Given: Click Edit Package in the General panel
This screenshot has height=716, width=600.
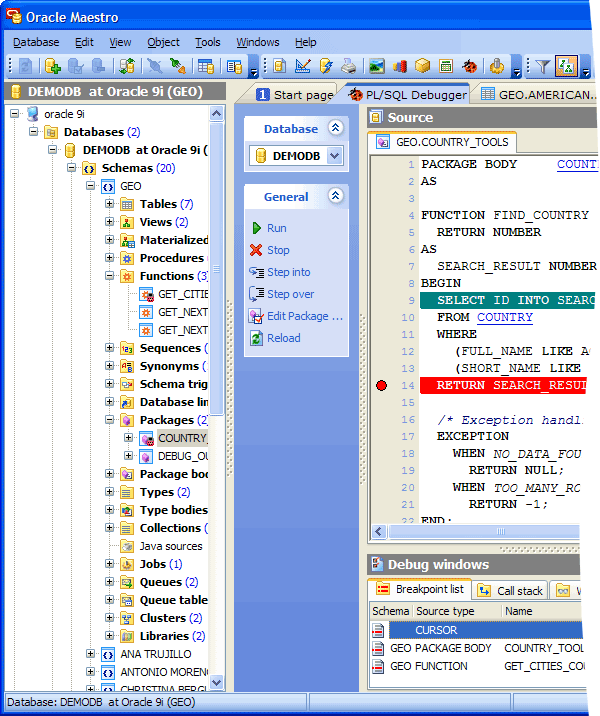Looking at the screenshot, I should click(296, 316).
